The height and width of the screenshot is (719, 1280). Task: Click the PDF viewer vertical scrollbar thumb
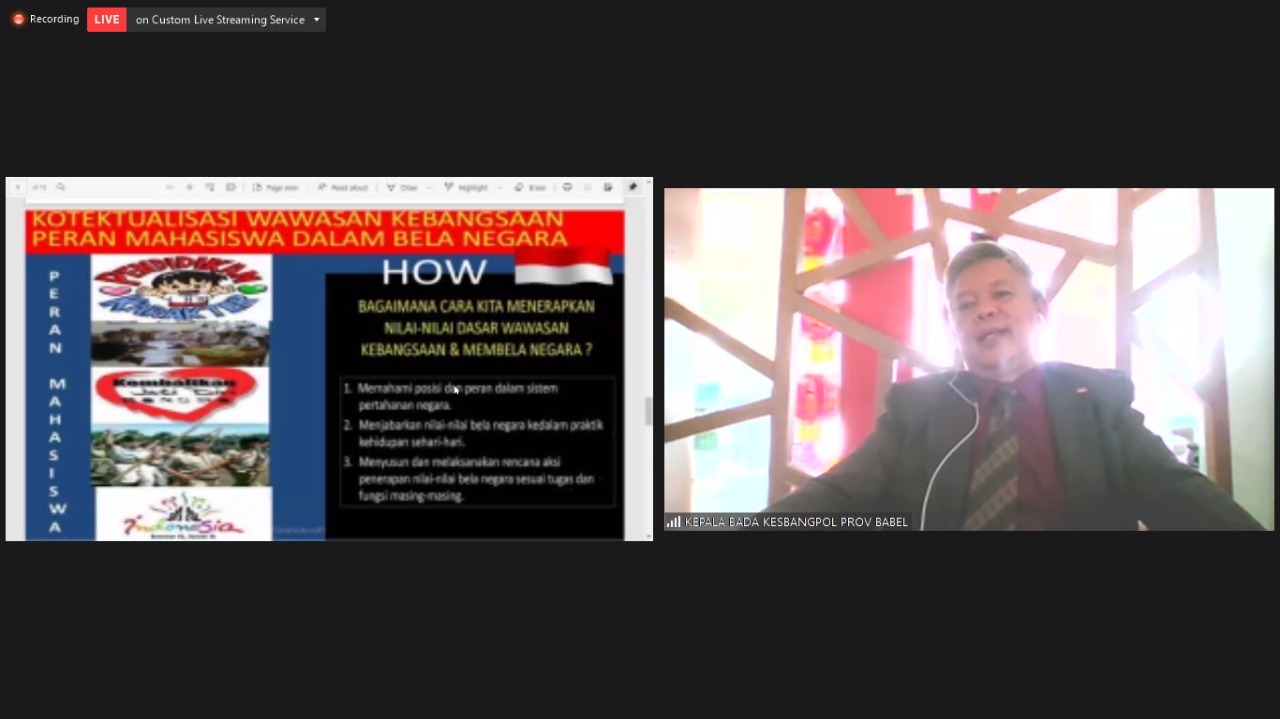click(x=648, y=411)
